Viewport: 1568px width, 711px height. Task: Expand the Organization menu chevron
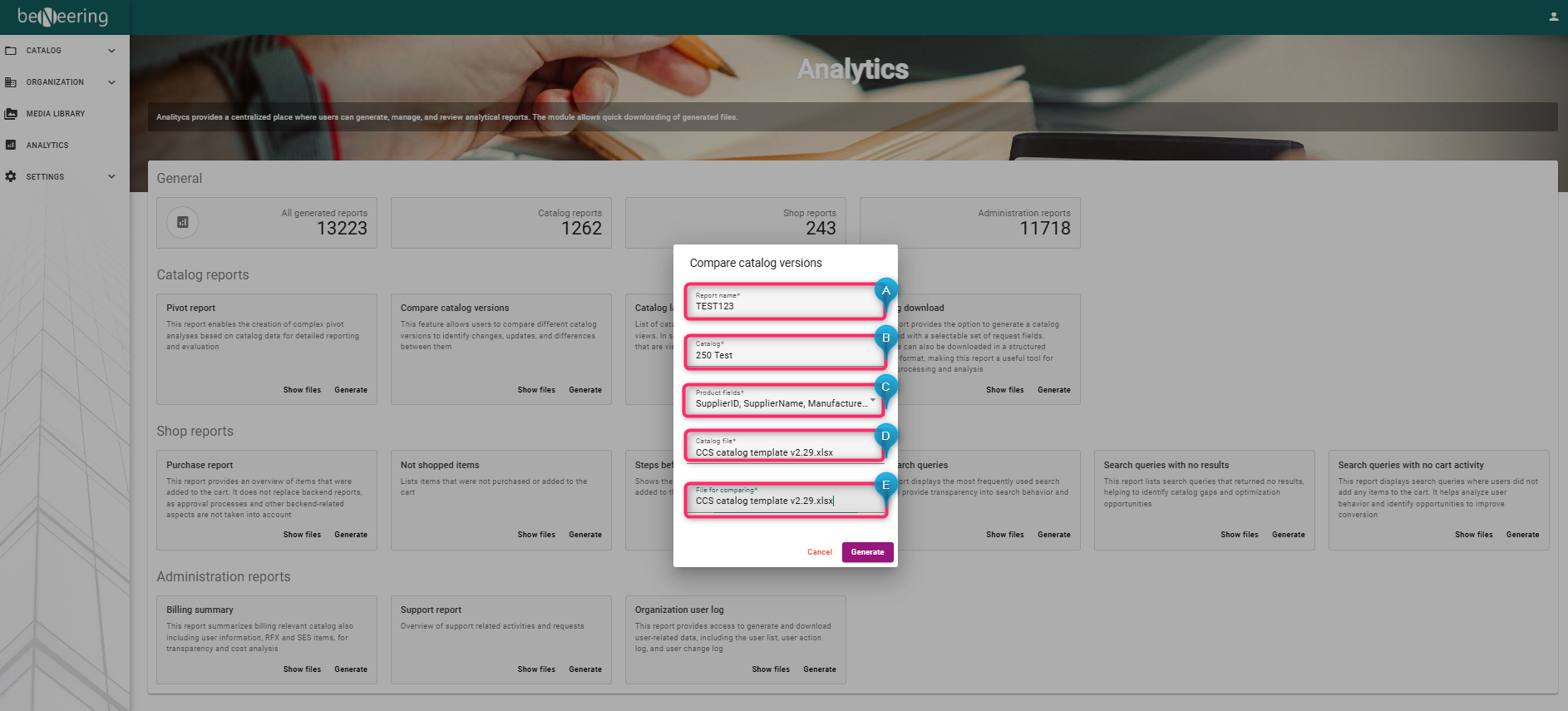(x=111, y=82)
